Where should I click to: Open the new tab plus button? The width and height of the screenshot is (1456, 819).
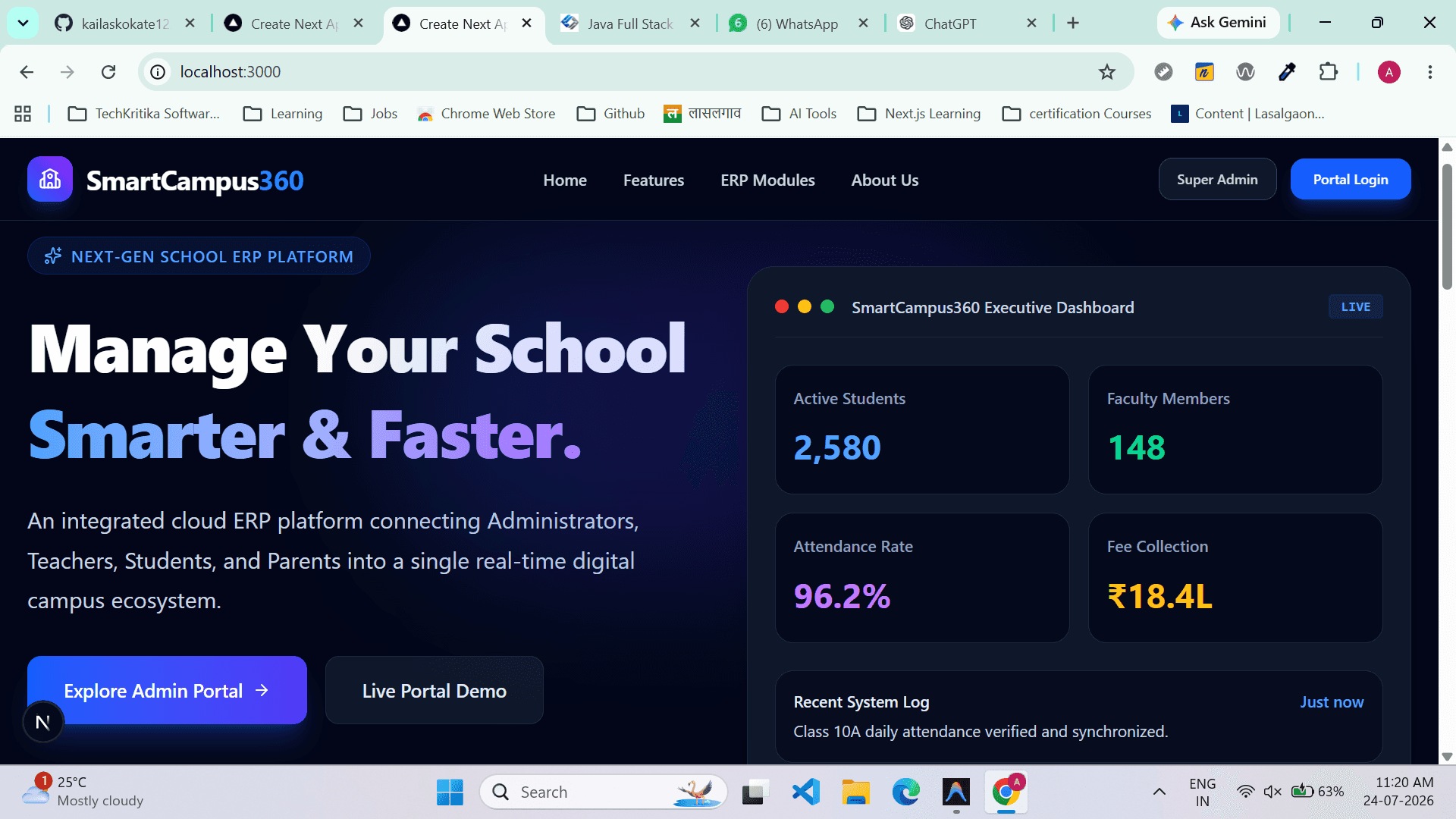[1073, 24]
